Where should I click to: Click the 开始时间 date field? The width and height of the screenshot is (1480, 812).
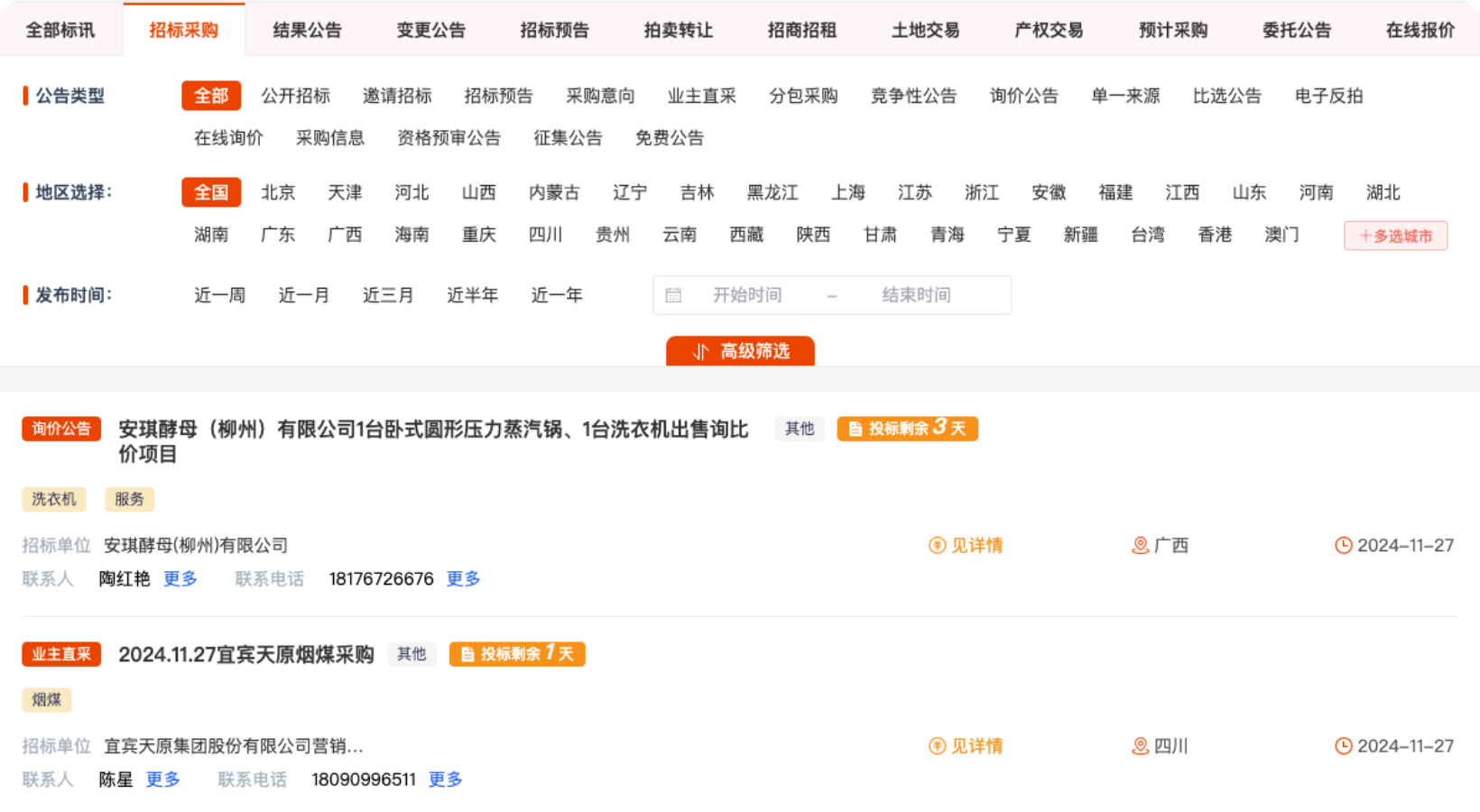[747, 295]
